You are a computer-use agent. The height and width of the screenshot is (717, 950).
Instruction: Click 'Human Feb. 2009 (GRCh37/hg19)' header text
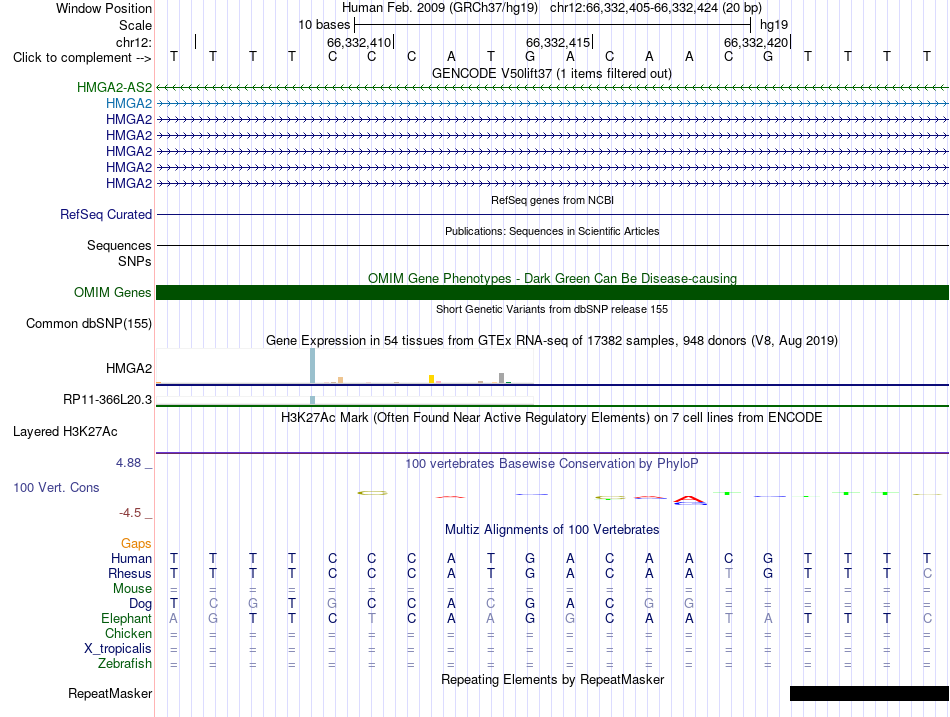point(440,8)
